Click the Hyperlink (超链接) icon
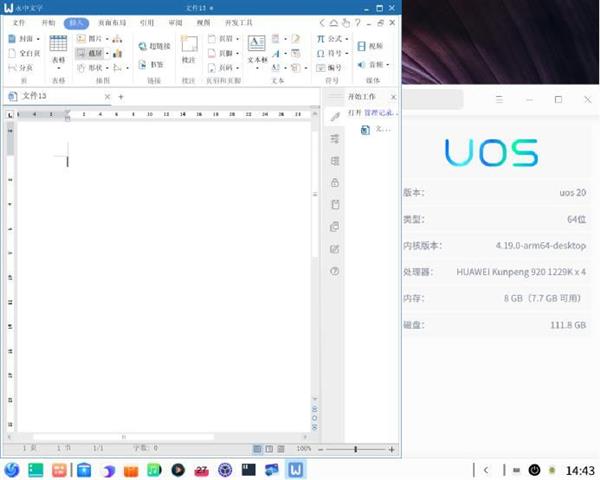Screen dimensions: 600x480 (155, 46)
